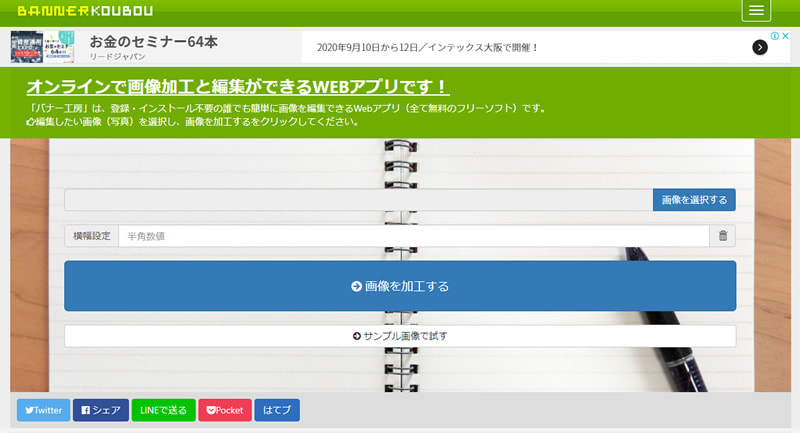Save the page with the Pocket button

[x=225, y=410]
